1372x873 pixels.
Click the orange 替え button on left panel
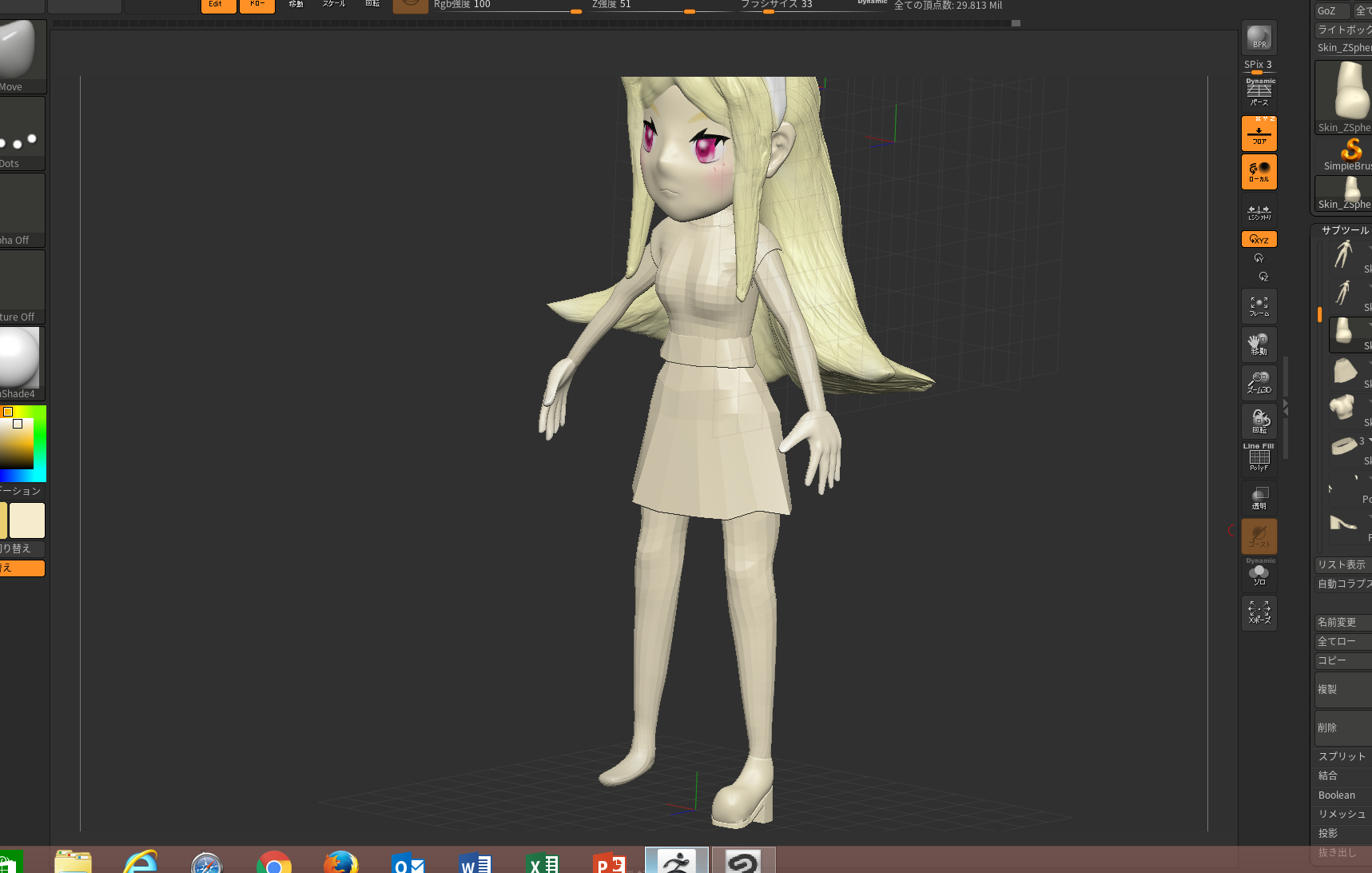point(22,568)
